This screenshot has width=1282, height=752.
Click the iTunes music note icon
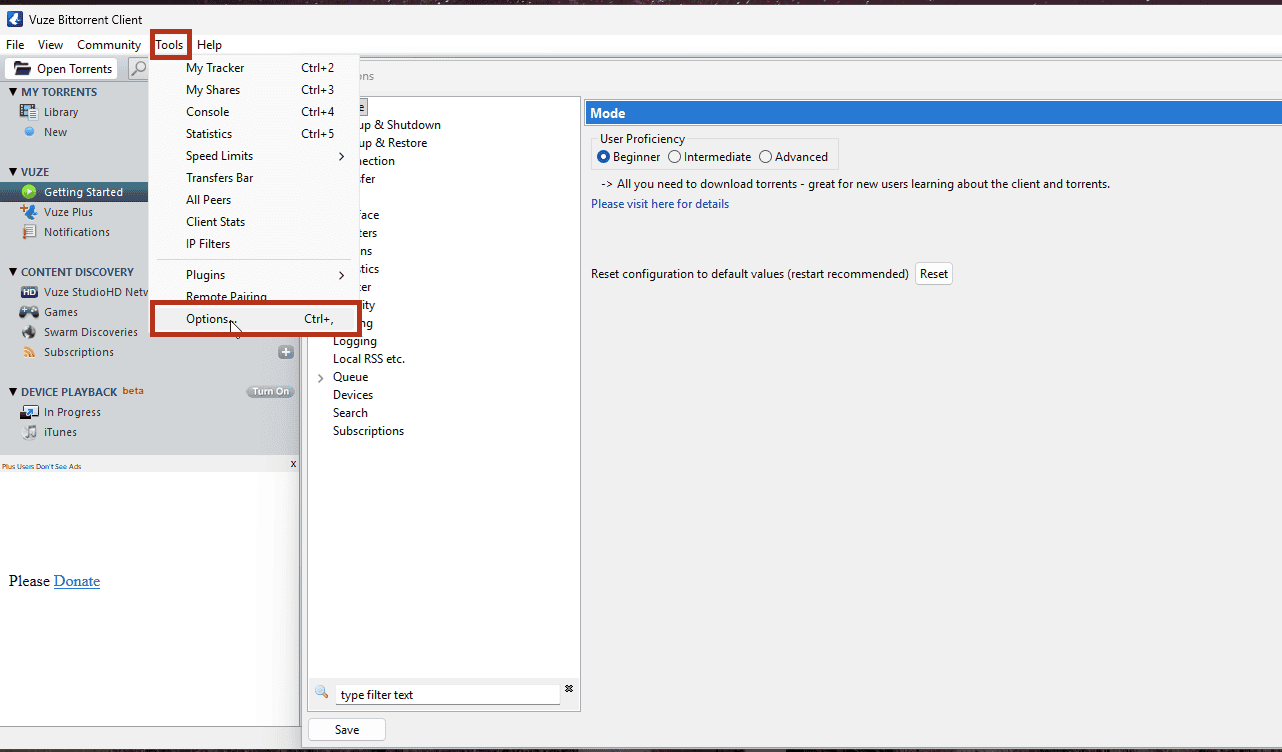coord(29,432)
